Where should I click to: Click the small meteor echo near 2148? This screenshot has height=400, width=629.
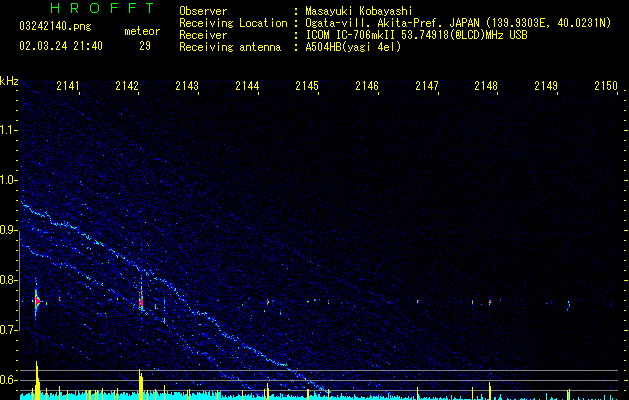(x=490, y=301)
